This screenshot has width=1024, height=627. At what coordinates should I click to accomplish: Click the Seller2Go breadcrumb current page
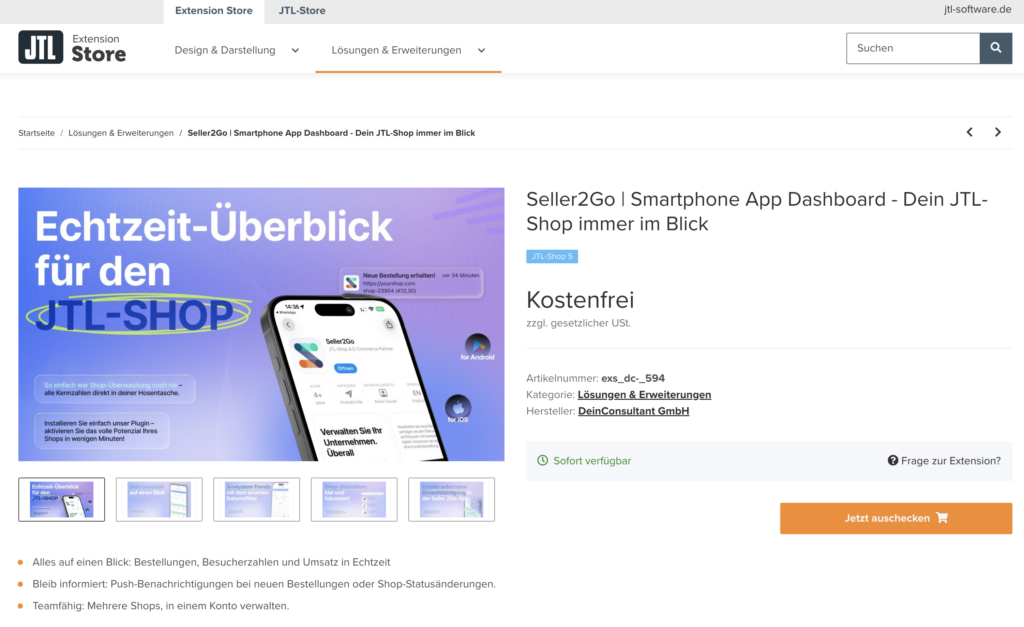pyautogui.click(x=331, y=133)
